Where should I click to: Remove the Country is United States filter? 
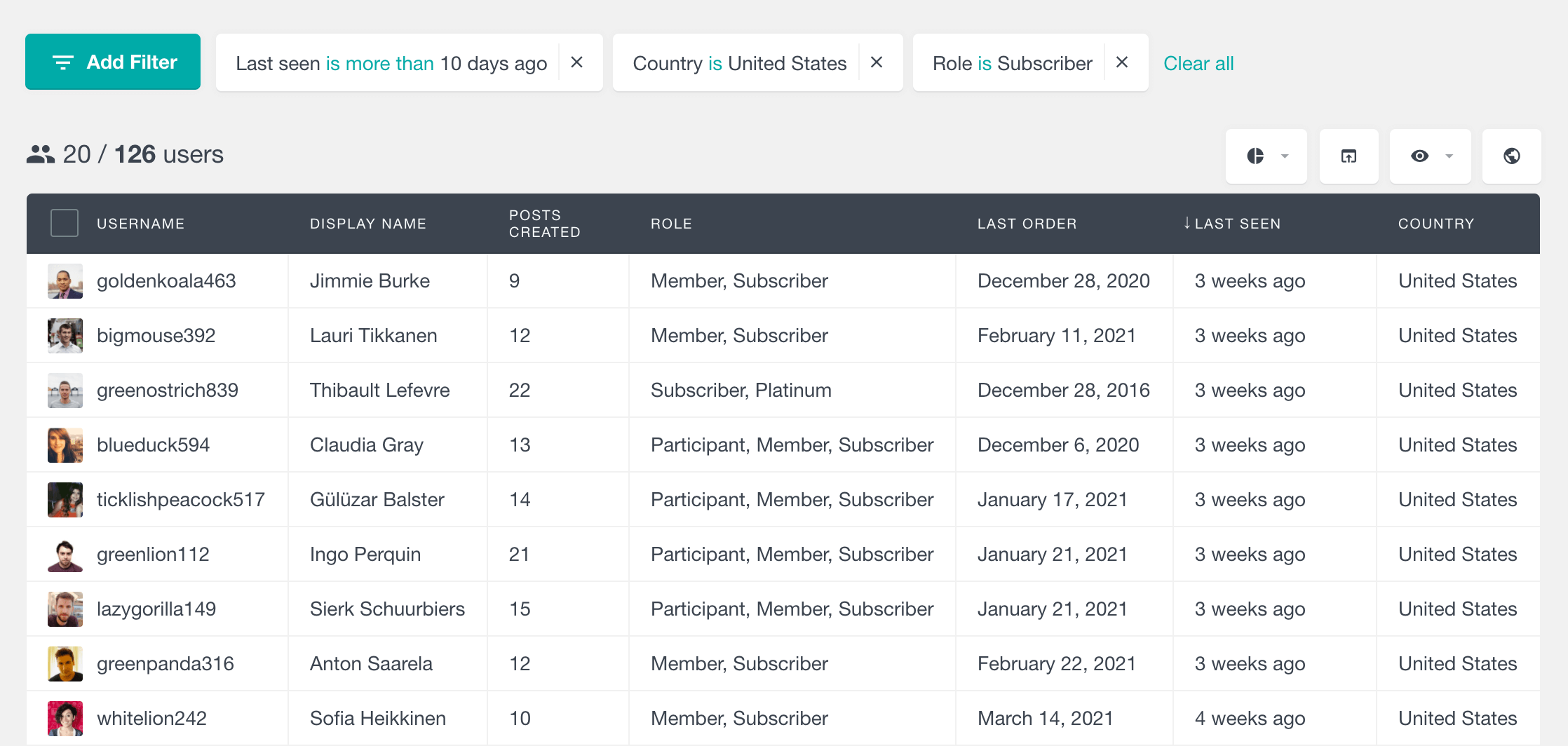point(877,62)
